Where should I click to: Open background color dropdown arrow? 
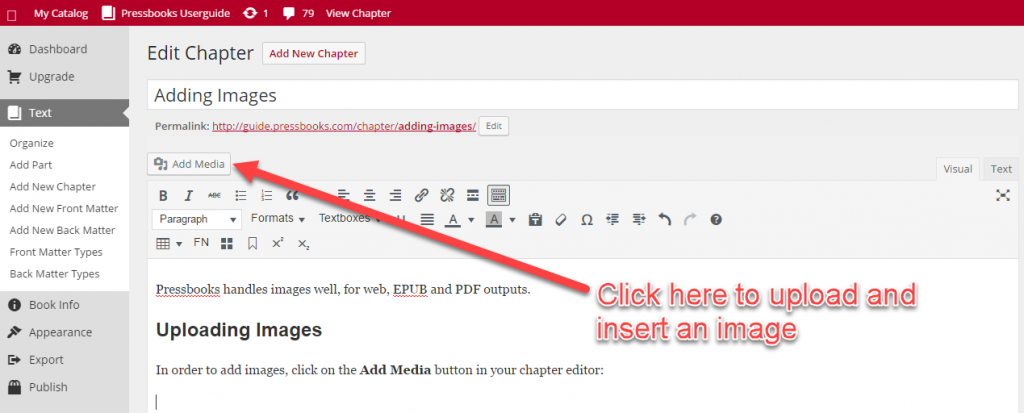[x=512, y=220]
